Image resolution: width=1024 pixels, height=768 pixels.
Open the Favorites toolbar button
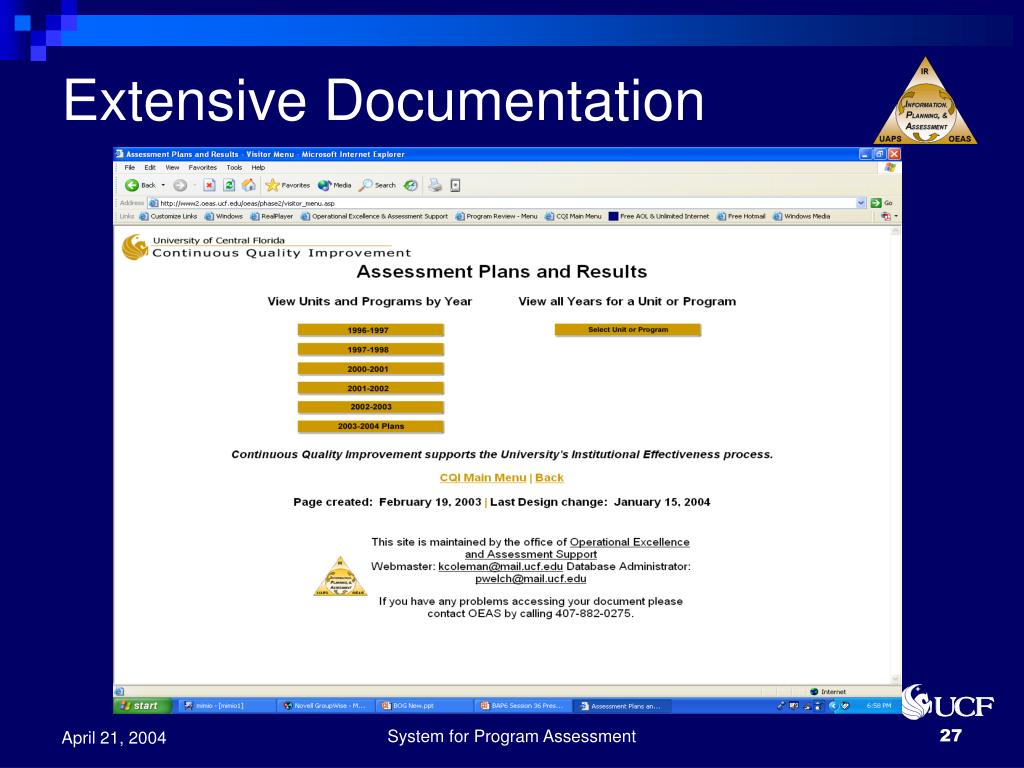pyautogui.click(x=287, y=185)
